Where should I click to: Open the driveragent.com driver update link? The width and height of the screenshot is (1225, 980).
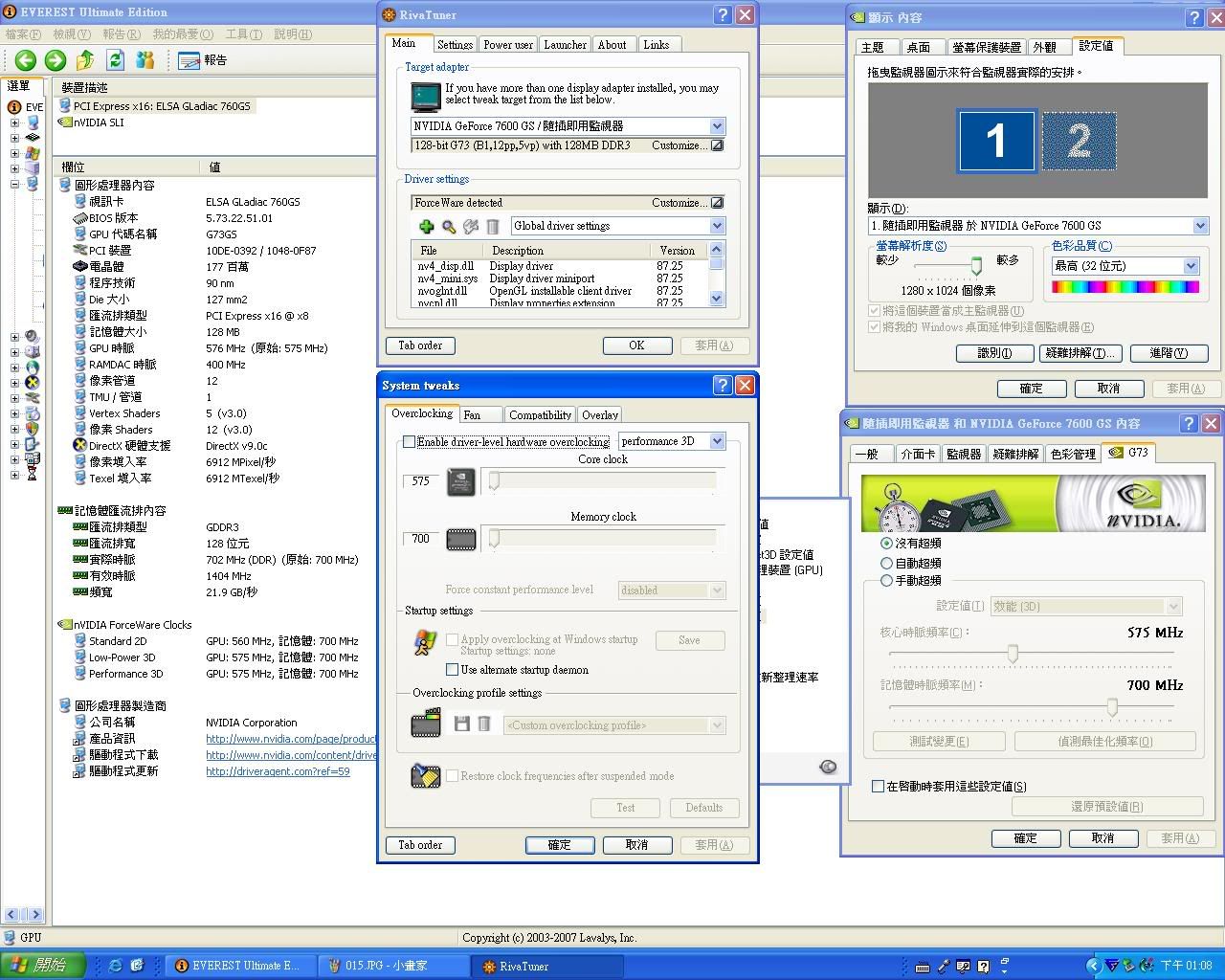tap(278, 771)
